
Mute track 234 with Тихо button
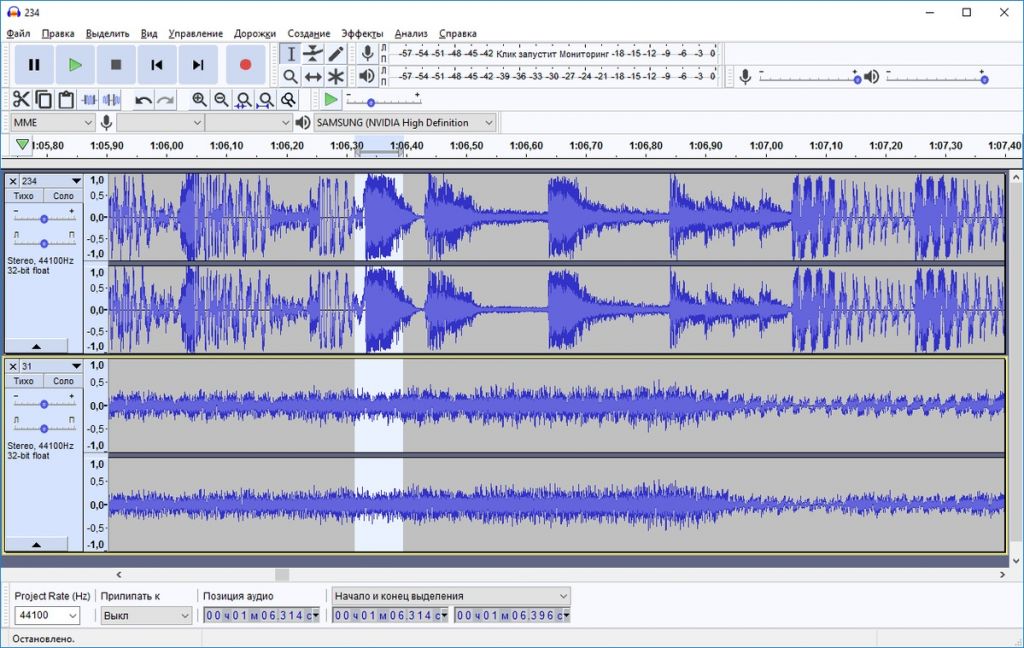point(24,196)
